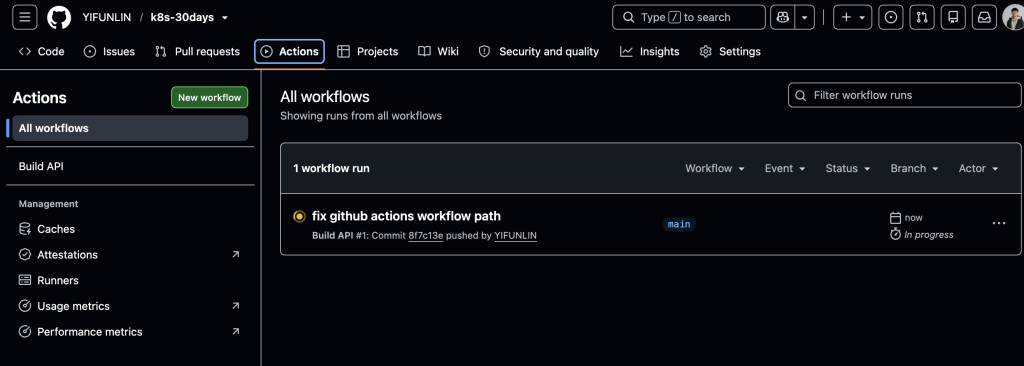Click the Usage metrics gauge icon
The height and width of the screenshot is (366, 1024).
coord(25,306)
